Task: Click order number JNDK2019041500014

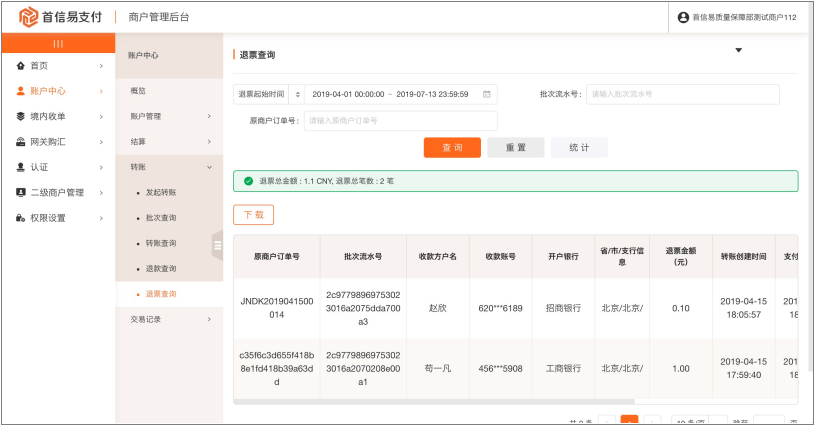Action: (277, 308)
